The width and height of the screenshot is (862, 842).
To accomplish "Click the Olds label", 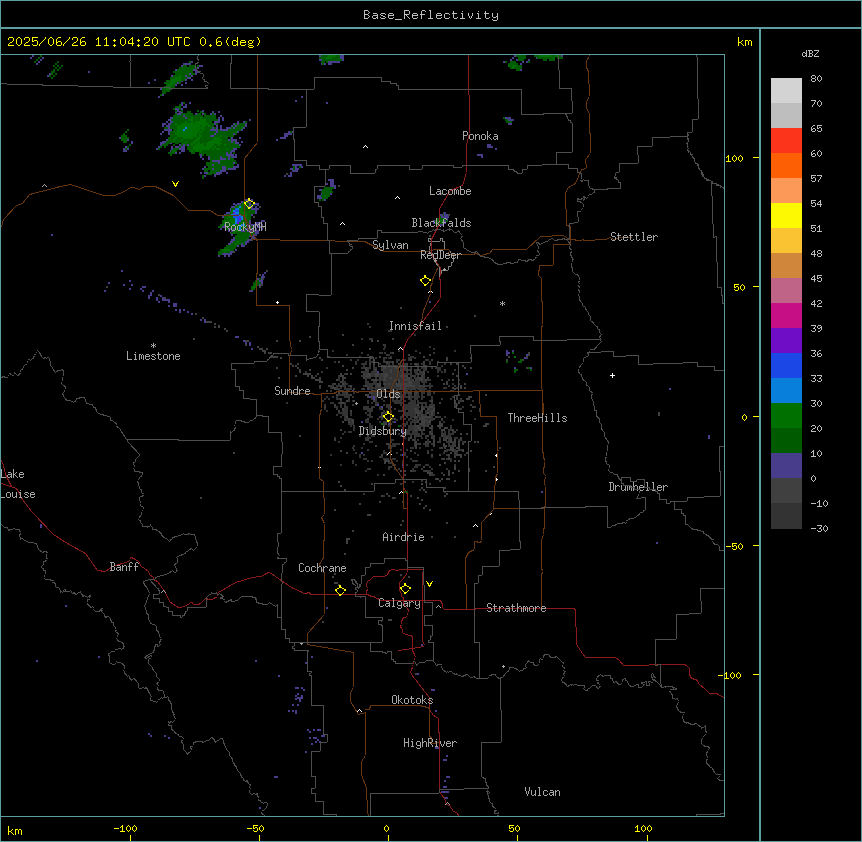I will tap(388, 394).
